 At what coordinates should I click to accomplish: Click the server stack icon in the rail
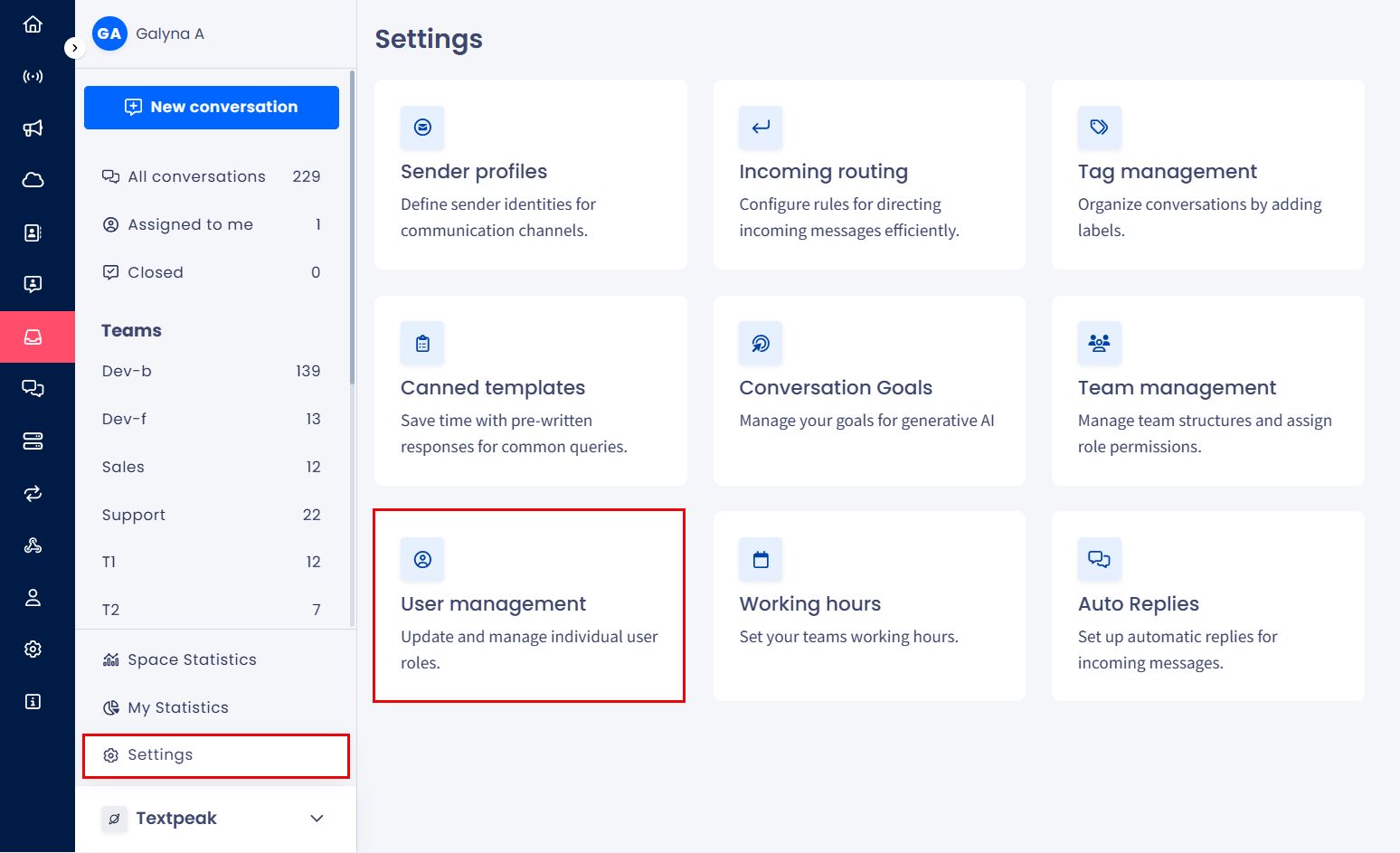(33, 441)
